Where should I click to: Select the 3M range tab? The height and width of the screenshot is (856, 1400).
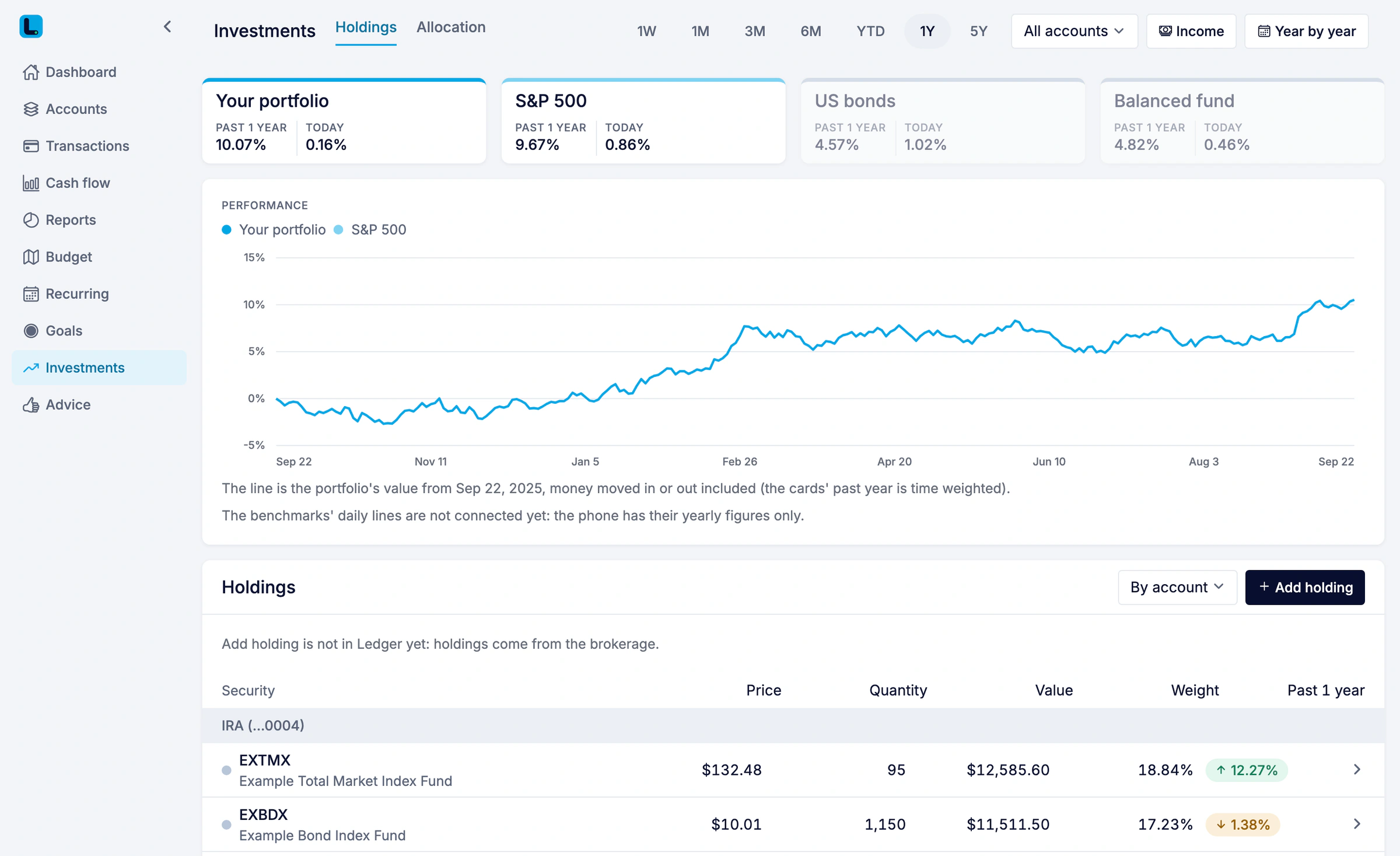point(754,31)
